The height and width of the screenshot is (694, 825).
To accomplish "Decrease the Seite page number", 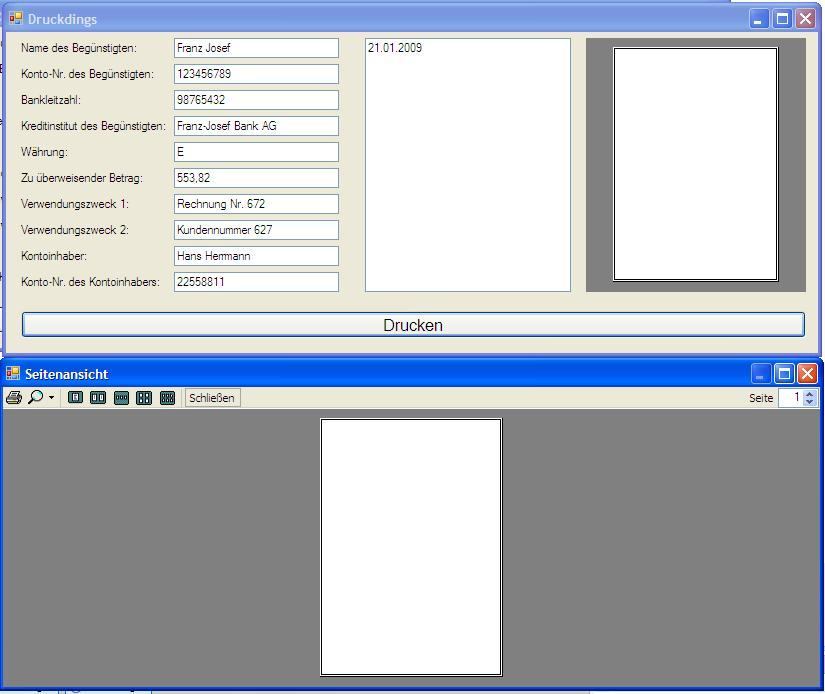I will [x=810, y=402].
